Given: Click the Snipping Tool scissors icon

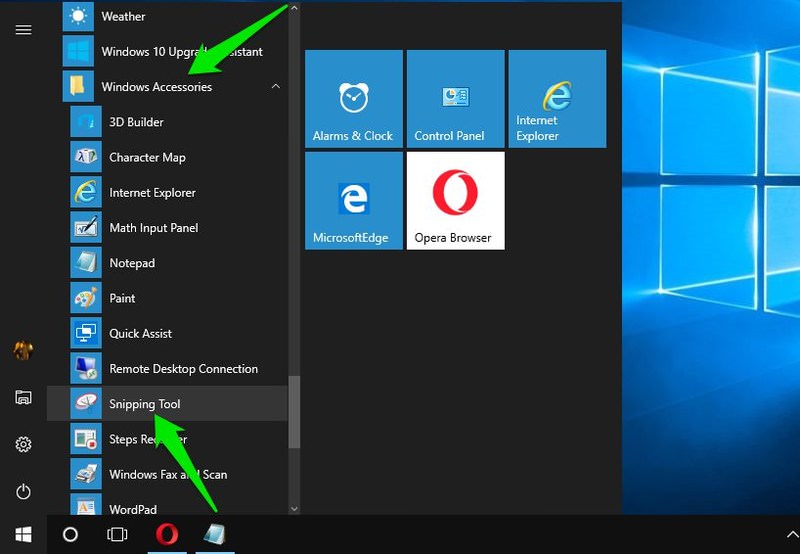Looking at the screenshot, I should pyautogui.click(x=86, y=403).
